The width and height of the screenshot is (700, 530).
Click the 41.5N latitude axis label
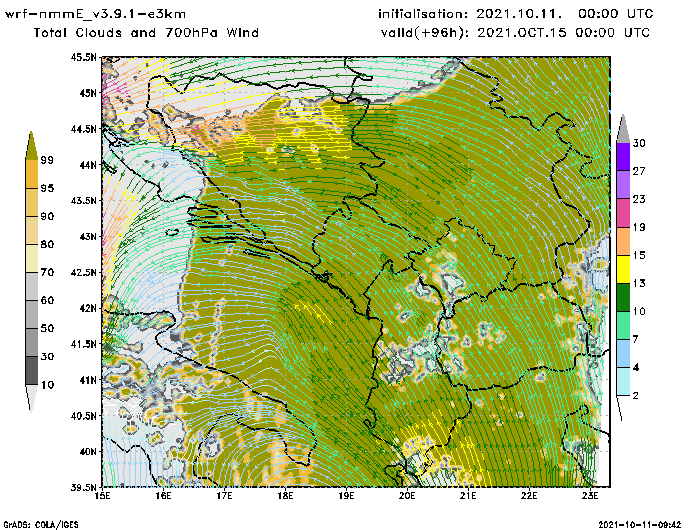pyautogui.click(x=83, y=344)
